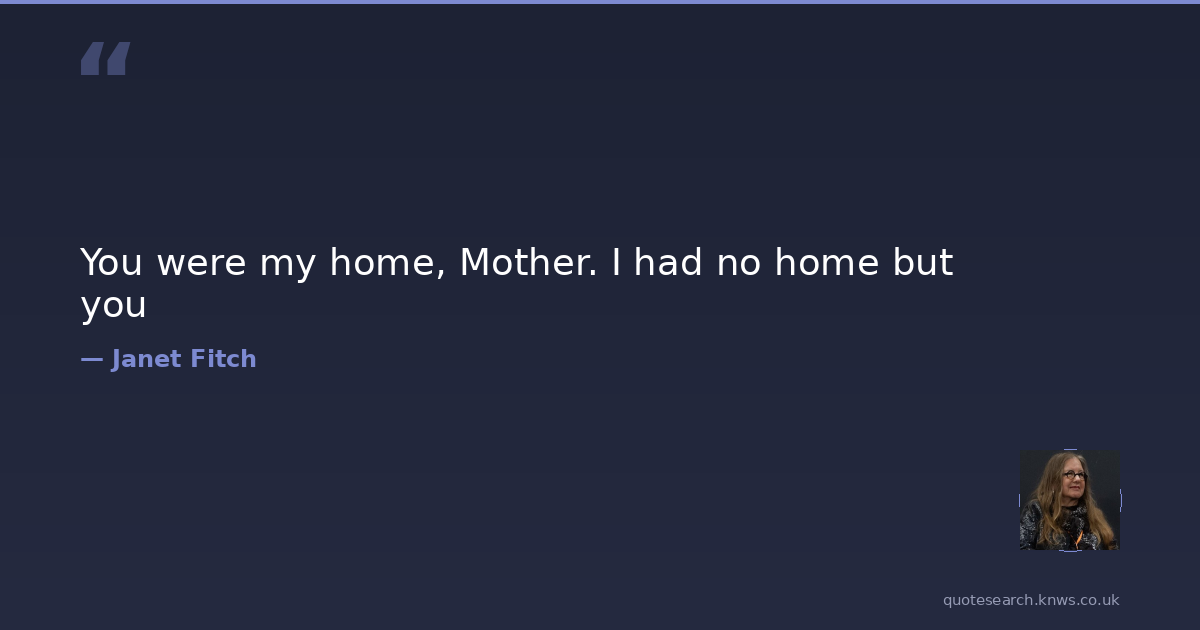Viewport: 1200px width, 630px height.
Task: Visit the quotesearch.knws.co.uk watermark link
Action: click(1031, 600)
